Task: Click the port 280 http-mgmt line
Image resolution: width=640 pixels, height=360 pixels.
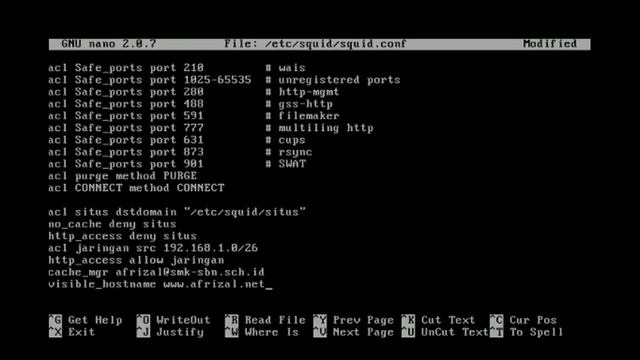Action: click(194, 92)
